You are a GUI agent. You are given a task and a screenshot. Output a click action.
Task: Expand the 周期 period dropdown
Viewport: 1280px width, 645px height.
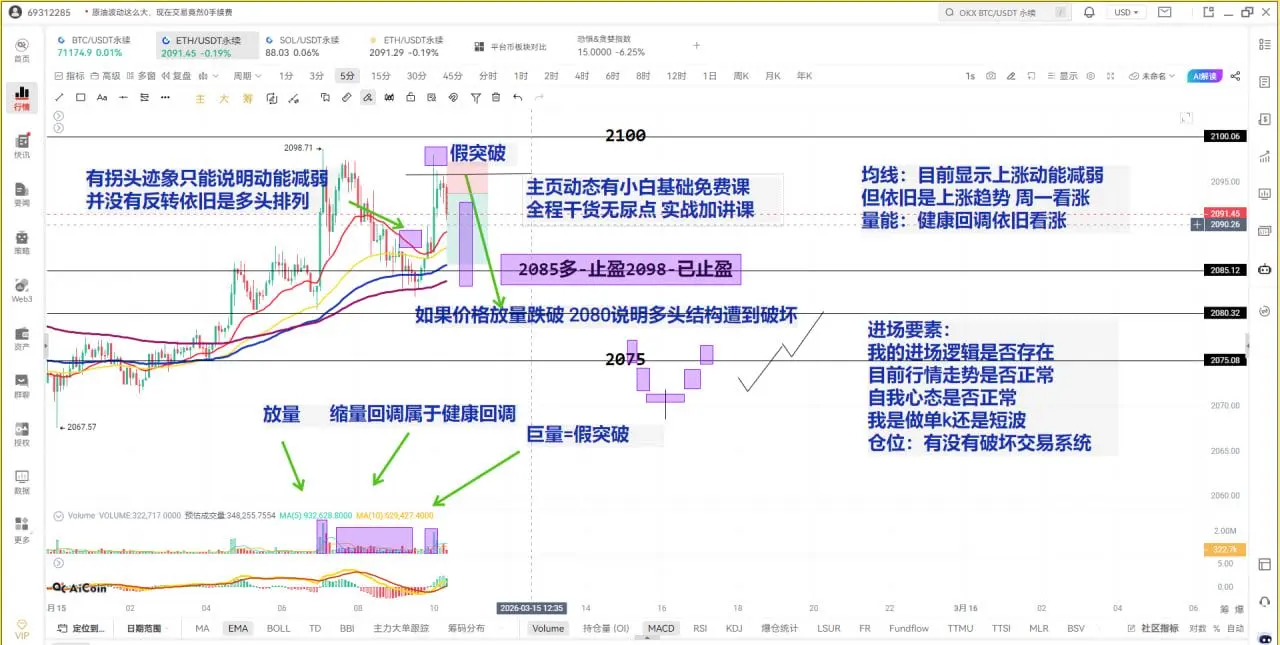(246, 76)
